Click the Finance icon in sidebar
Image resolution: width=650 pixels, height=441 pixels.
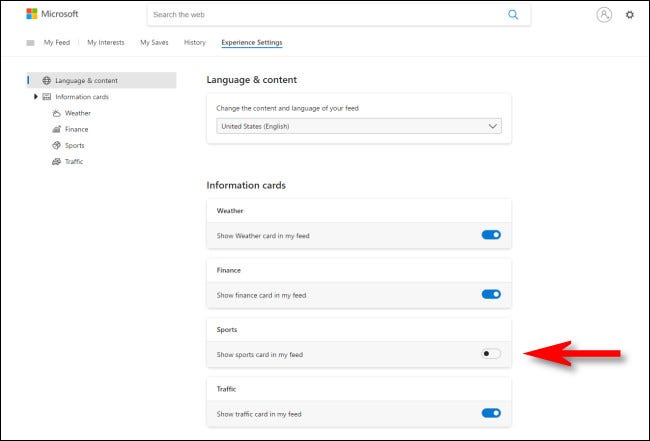pos(56,129)
